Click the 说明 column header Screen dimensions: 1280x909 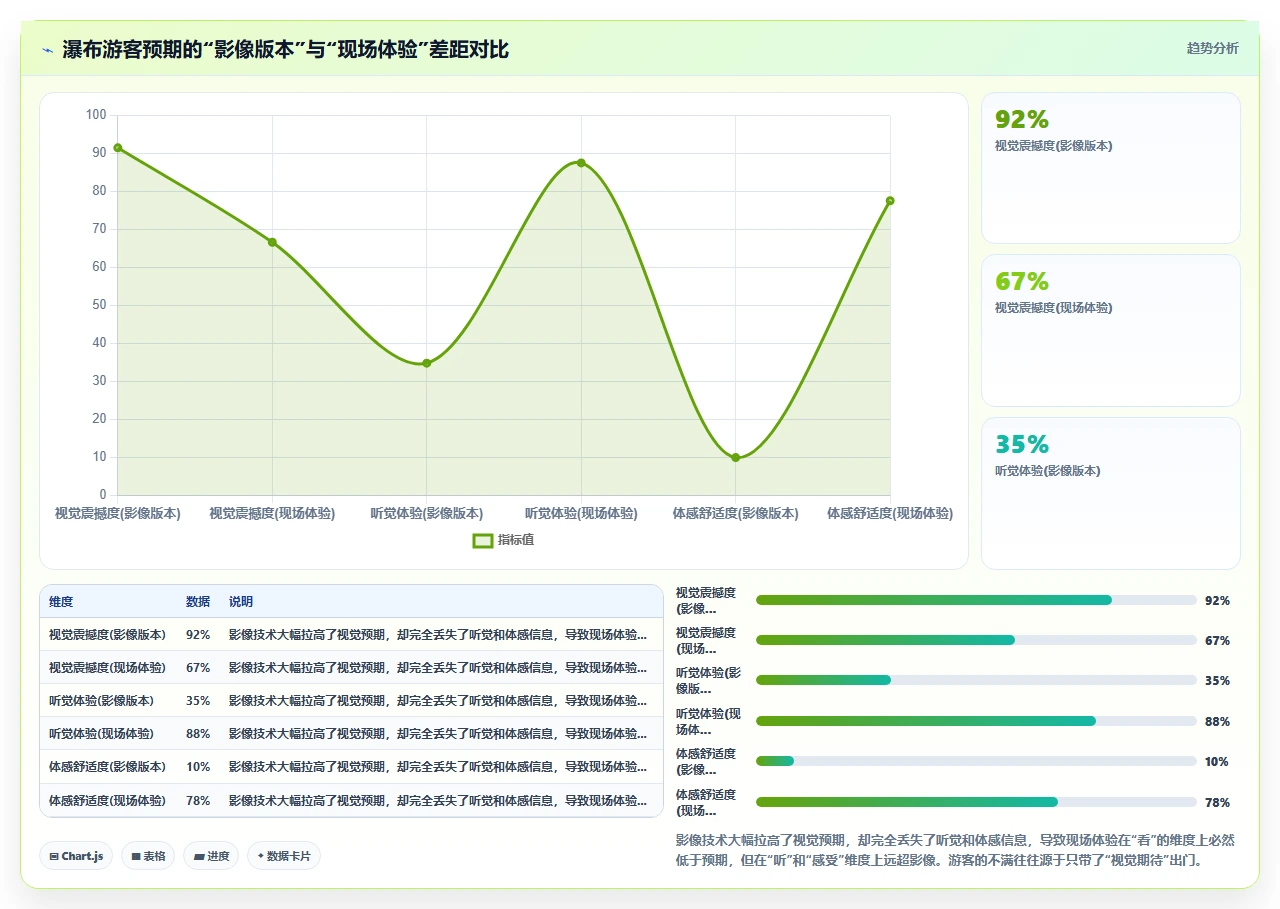point(241,602)
